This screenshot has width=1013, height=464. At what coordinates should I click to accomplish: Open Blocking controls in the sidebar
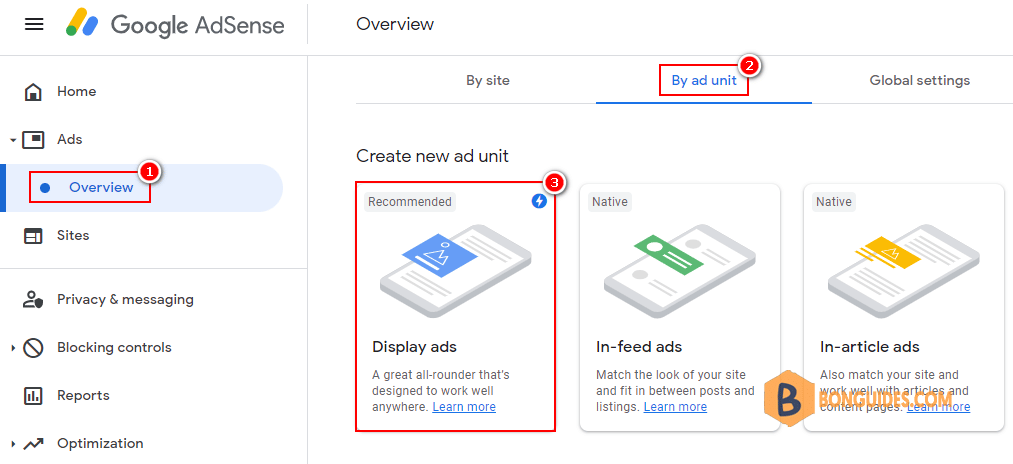click(x=114, y=348)
